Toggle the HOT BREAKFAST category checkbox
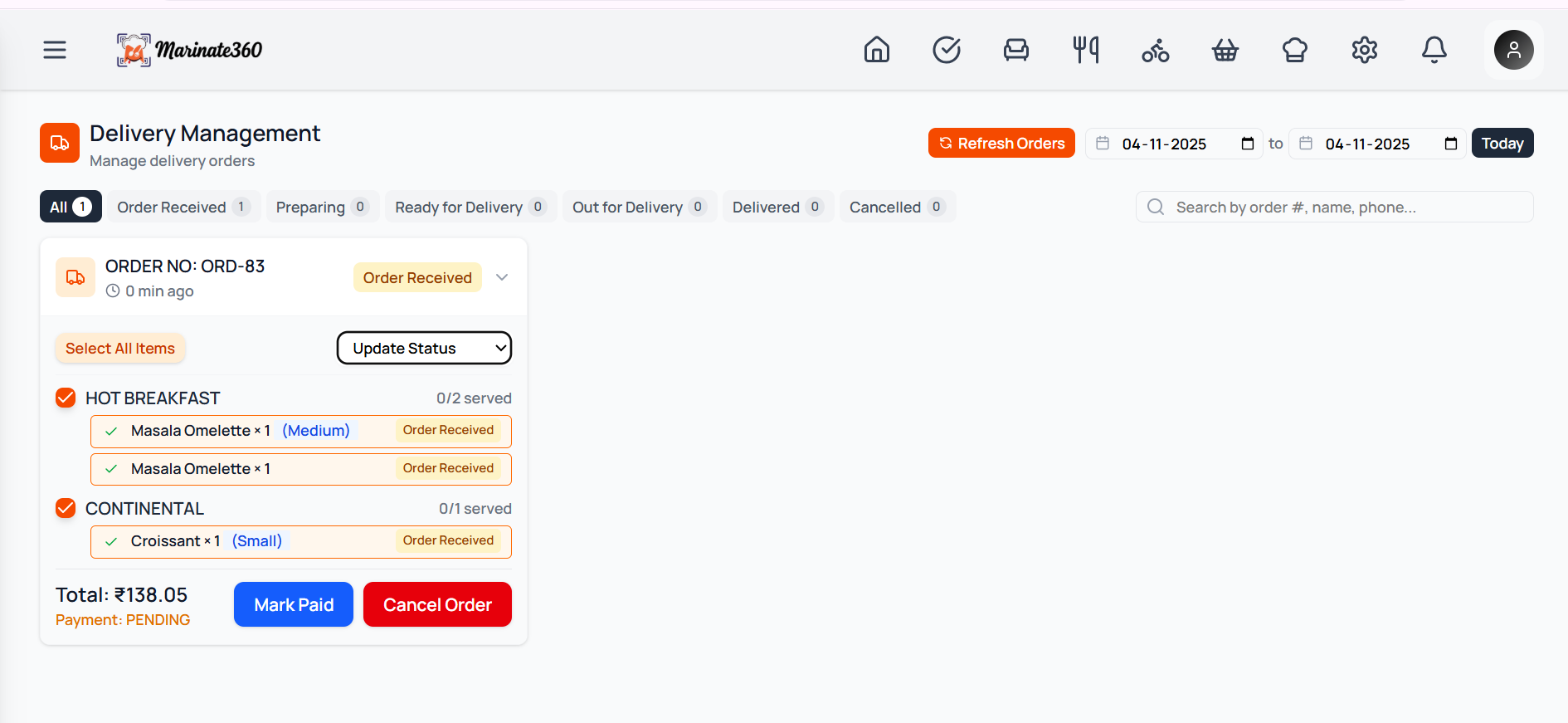Viewport: 1568px width, 723px height. [x=66, y=398]
